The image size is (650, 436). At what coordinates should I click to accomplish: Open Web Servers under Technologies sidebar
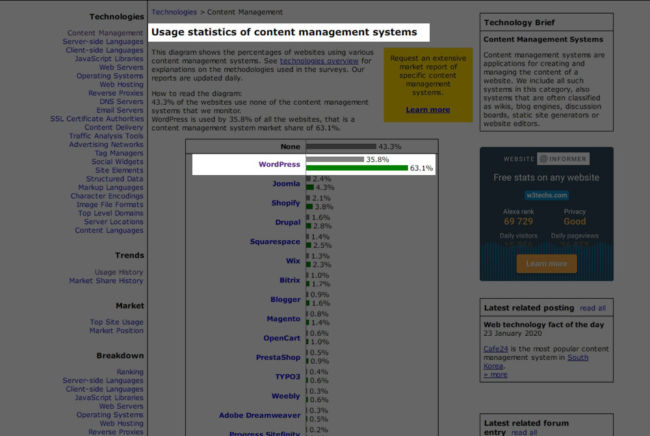point(121,67)
